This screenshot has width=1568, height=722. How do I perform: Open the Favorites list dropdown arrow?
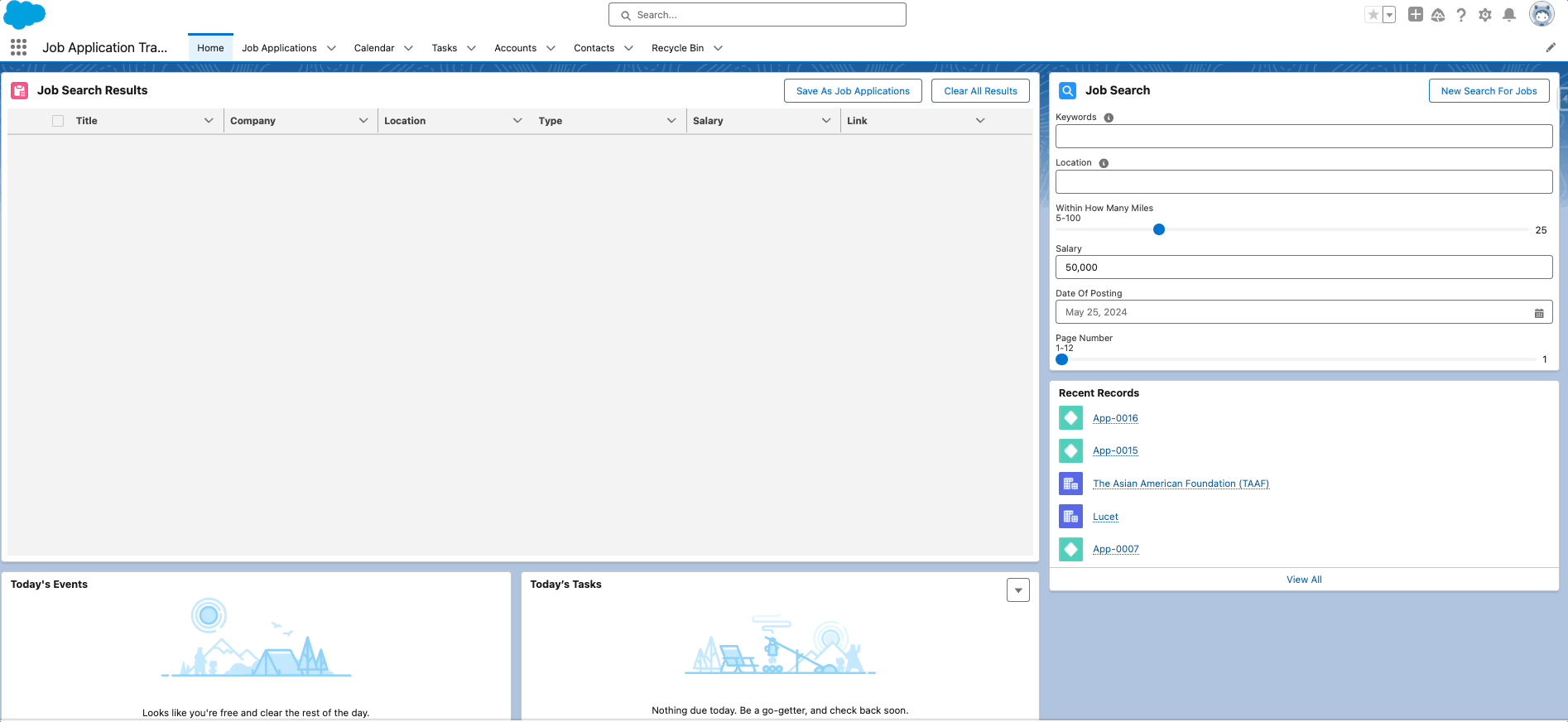click(x=1389, y=15)
